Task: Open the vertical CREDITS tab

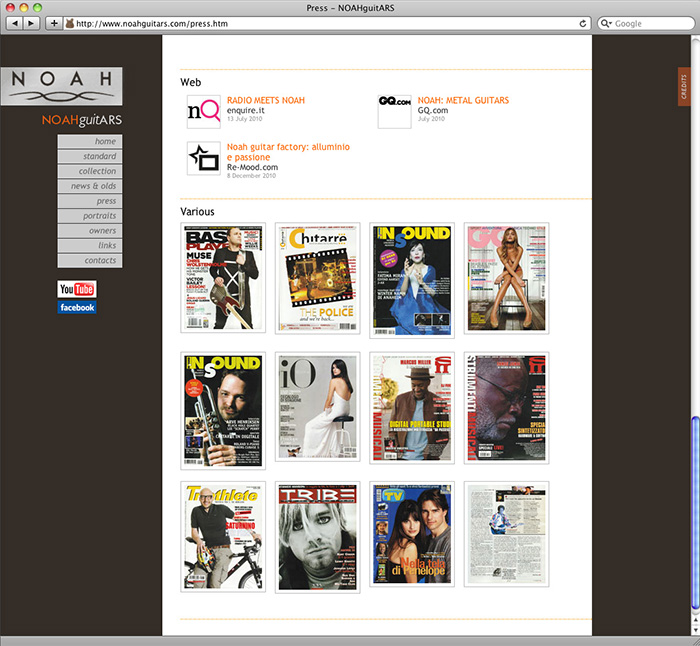Action: click(684, 87)
